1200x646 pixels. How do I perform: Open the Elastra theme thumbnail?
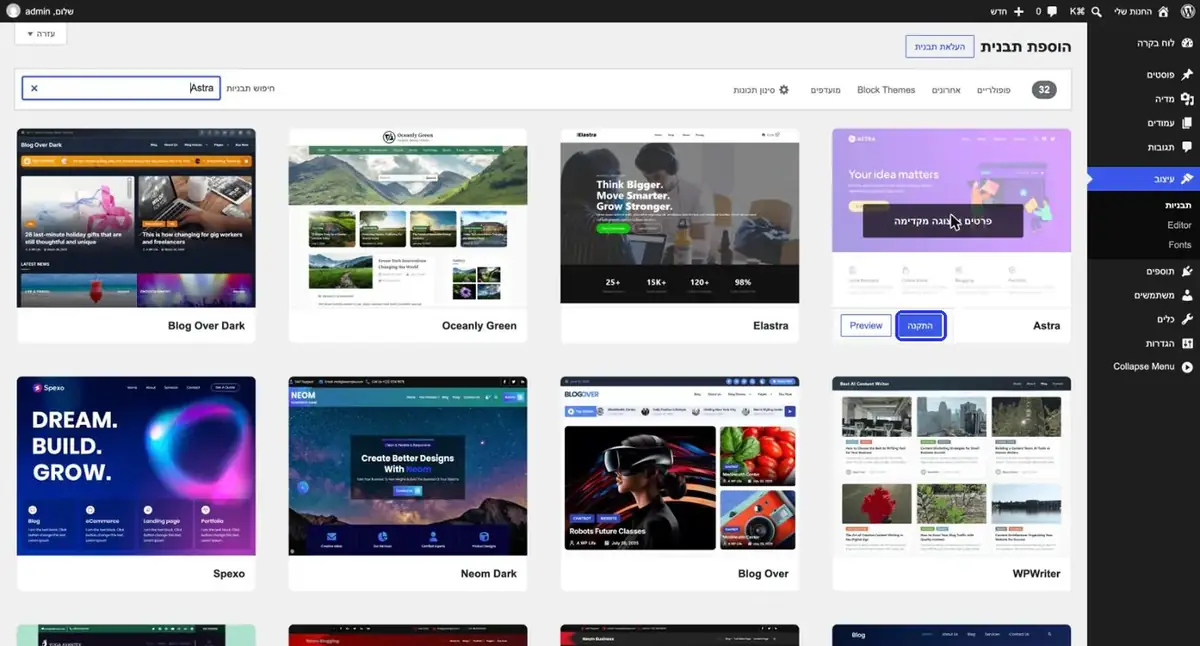click(680, 216)
